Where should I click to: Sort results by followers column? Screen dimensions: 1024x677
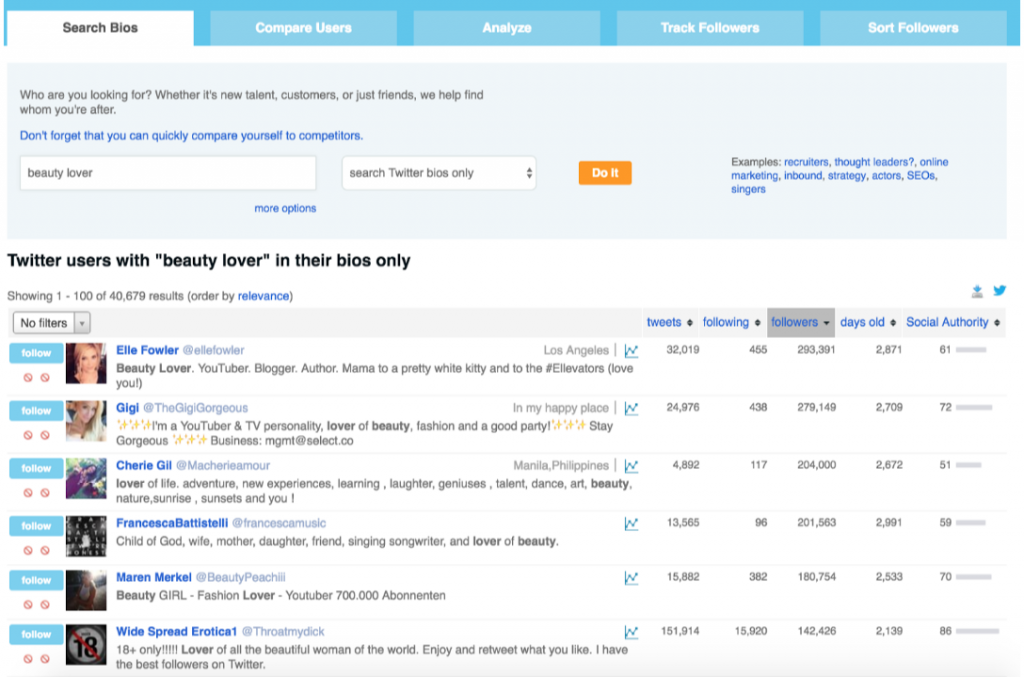pos(801,322)
